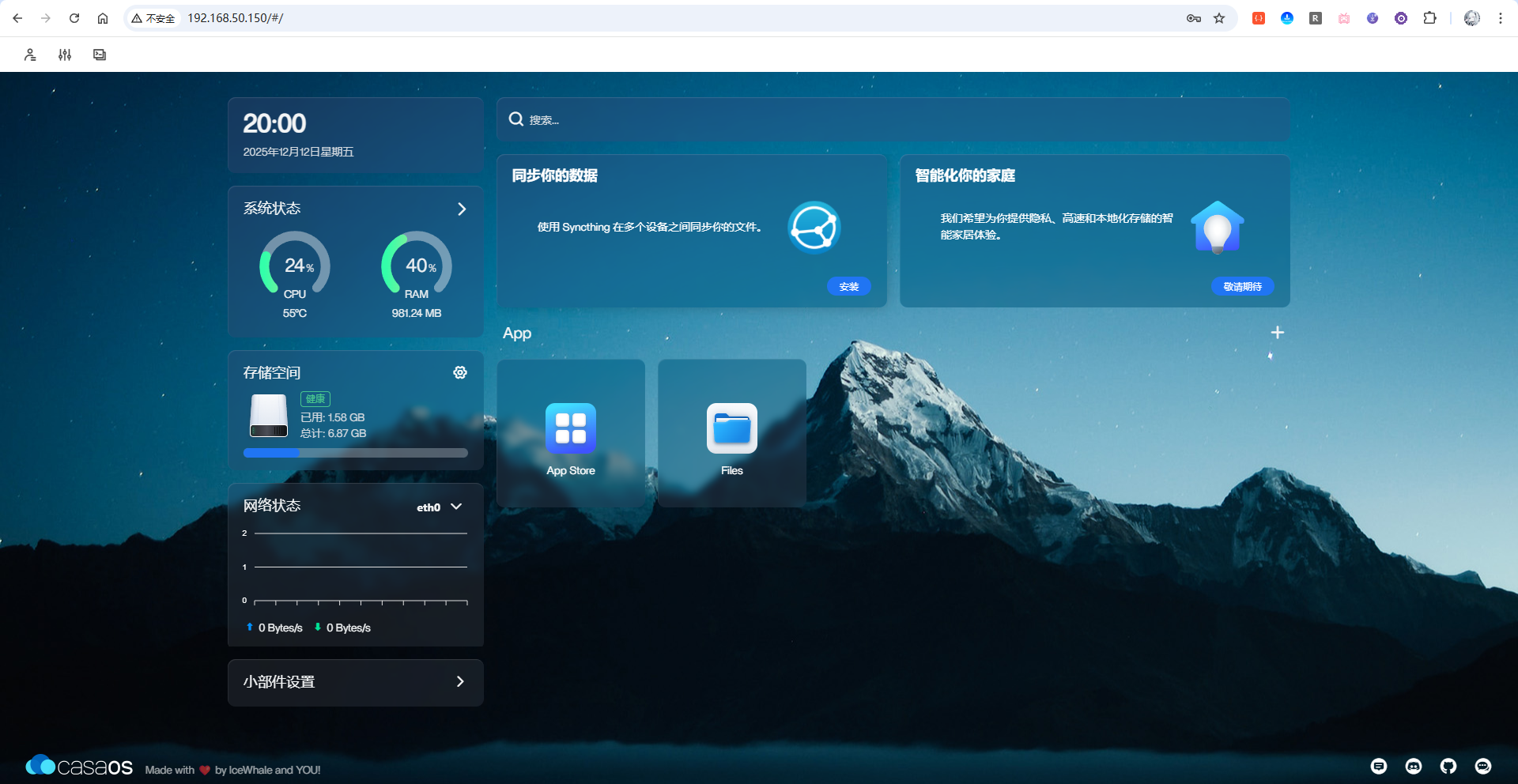Launch the terminal icon in top bar
This screenshot has height=784, width=1518.
[100, 55]
